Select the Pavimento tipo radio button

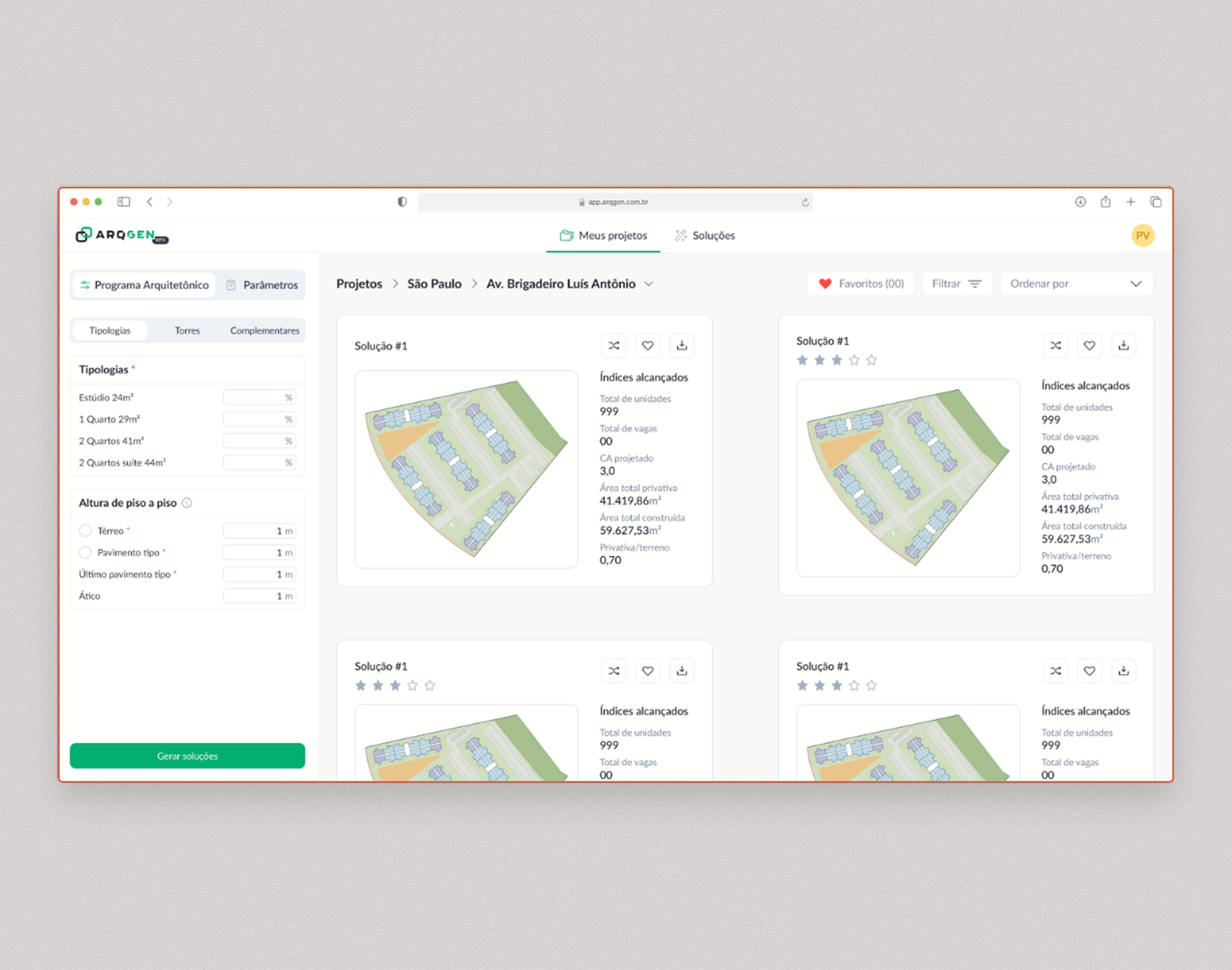pos(85,553)
